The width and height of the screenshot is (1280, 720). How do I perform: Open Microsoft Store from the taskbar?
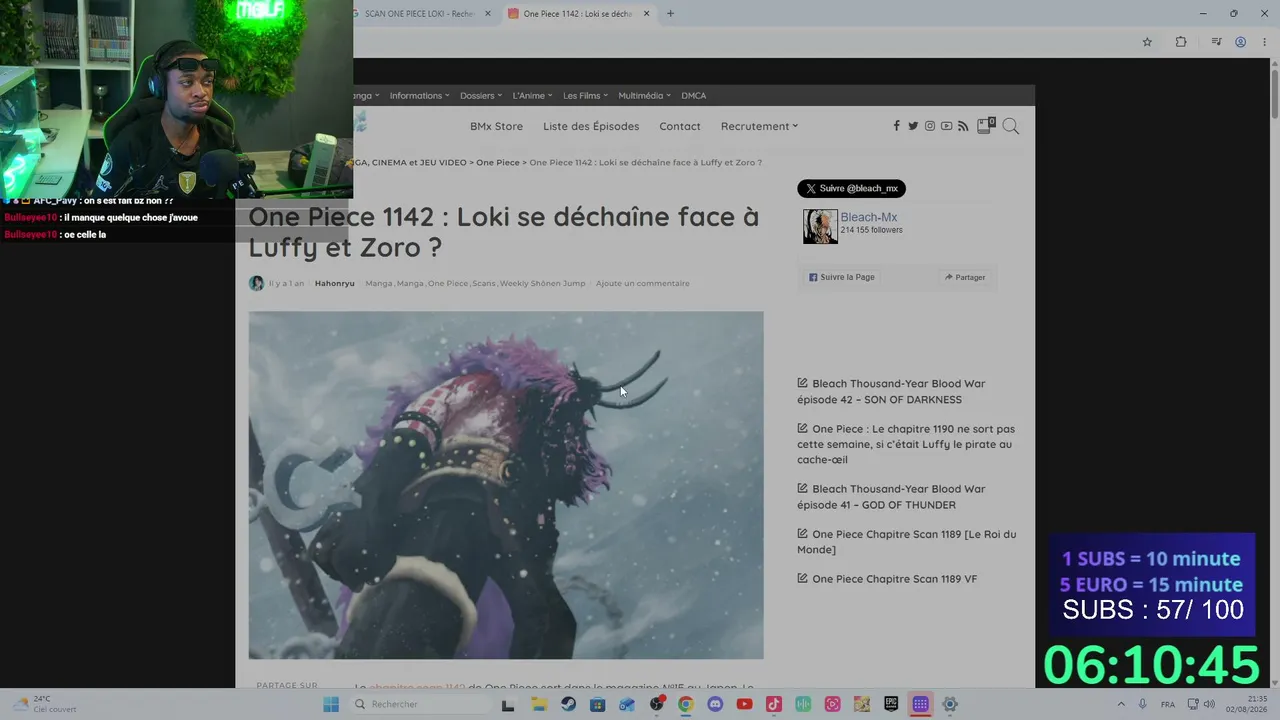[x=597, y=704]
